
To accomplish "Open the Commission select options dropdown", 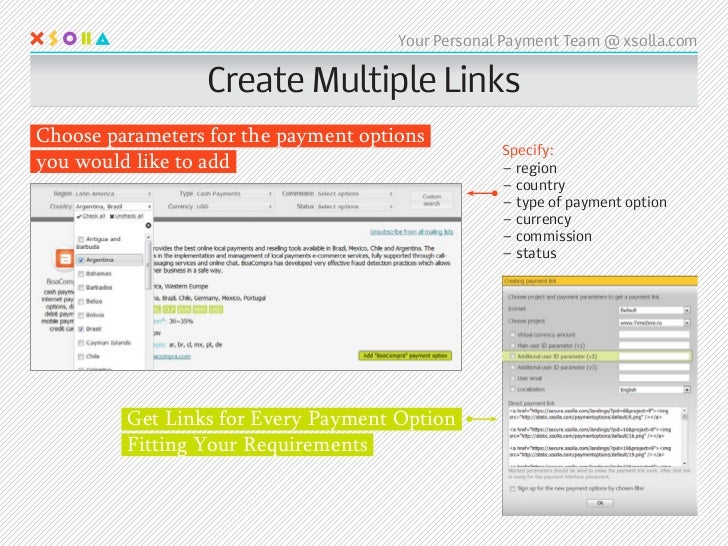I will [355, 194].
